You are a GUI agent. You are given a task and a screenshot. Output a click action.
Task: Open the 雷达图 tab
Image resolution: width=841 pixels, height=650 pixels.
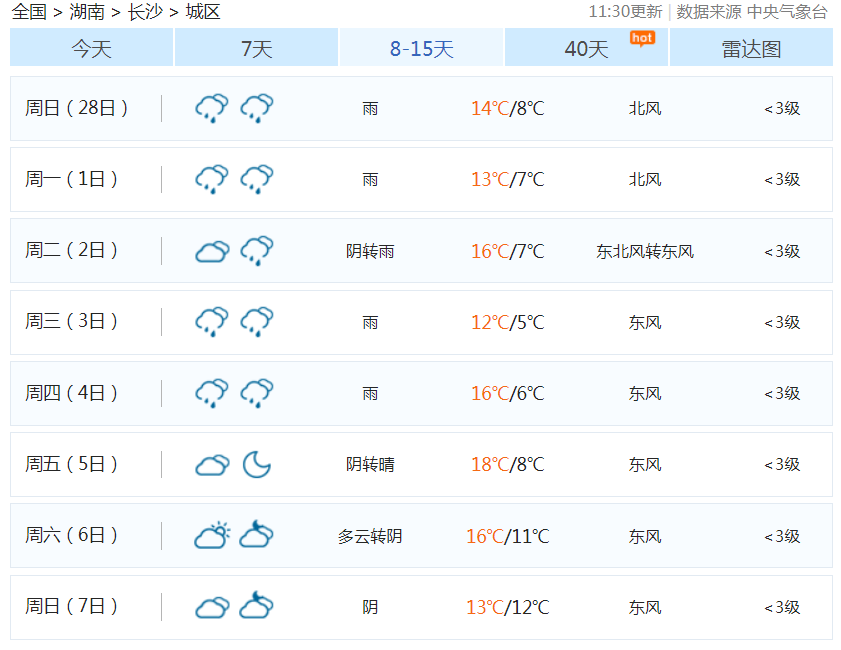[751, 47]
